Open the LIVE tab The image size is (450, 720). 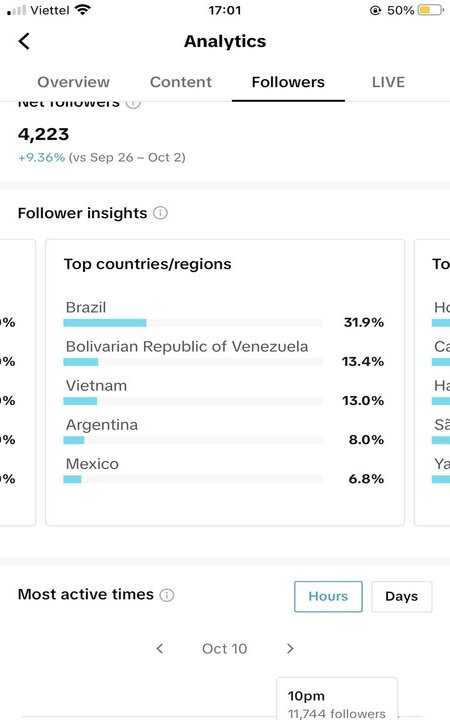pyautogui.click(x=388, y=82)
